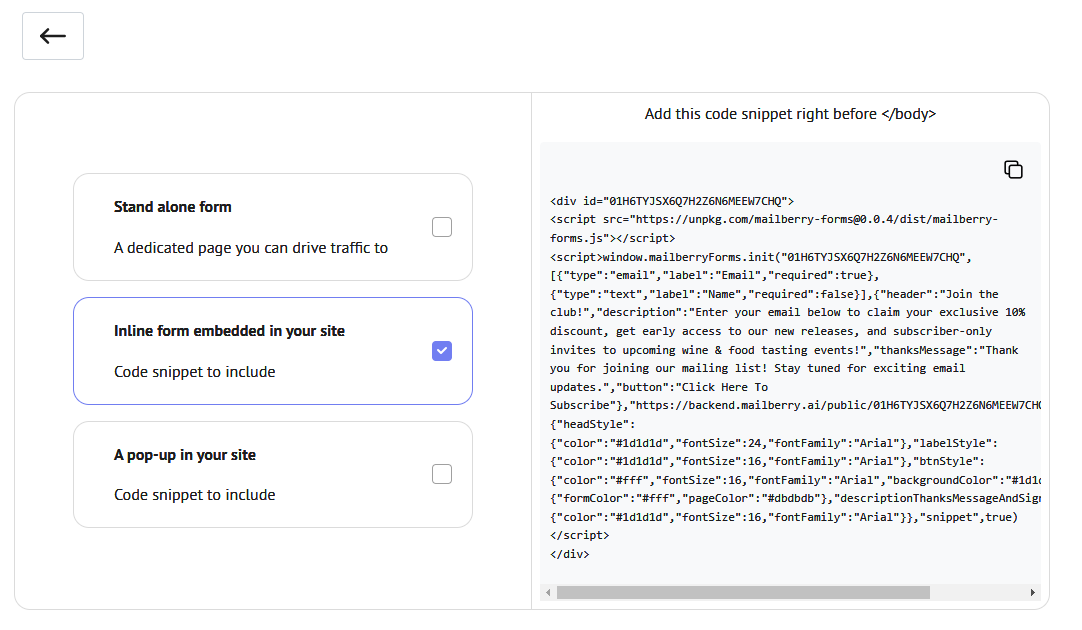The height and width of the screenshot is (630, 1082).
Task: Pick the A pop-up in your site title
Action: (185, 455)
